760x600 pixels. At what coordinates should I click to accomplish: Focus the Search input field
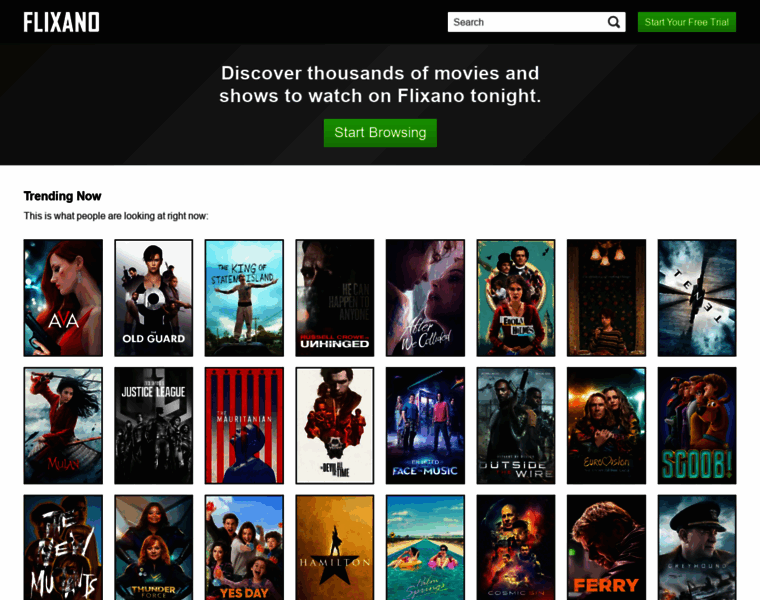pos(527,22)
